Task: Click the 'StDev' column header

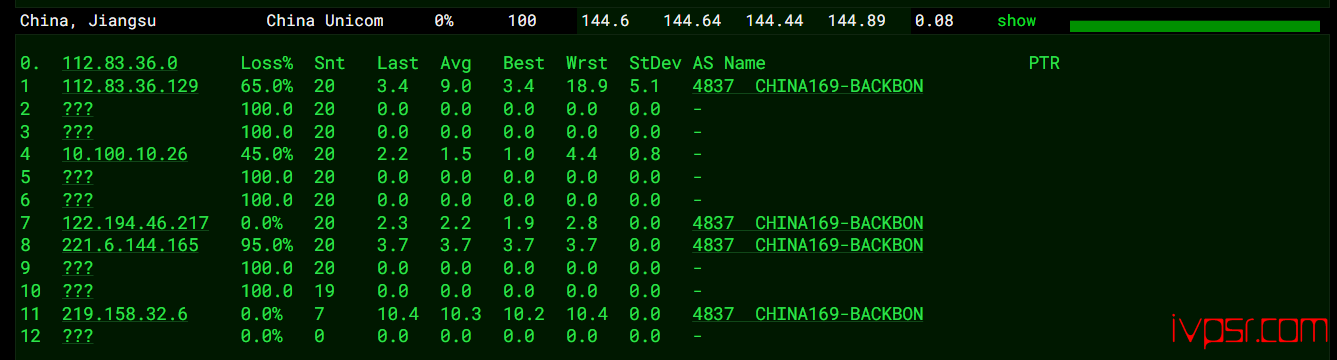Action: [654, 63]
